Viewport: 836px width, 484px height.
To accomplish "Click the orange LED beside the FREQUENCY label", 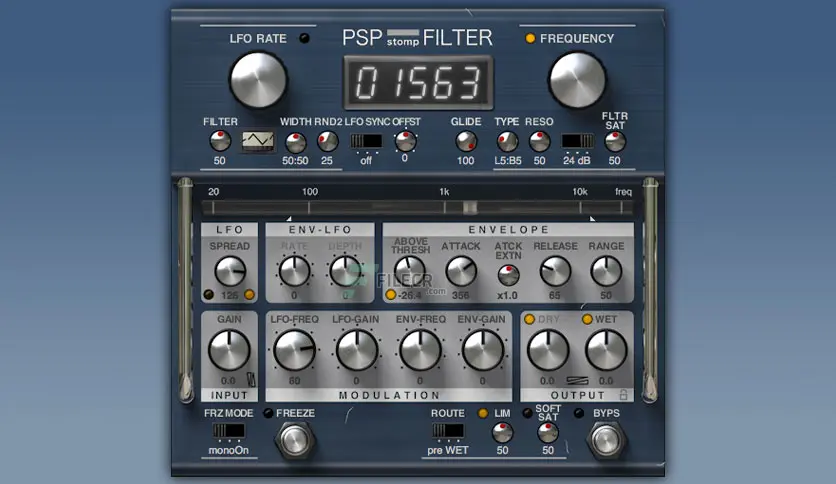I will [x=530, y=39].
